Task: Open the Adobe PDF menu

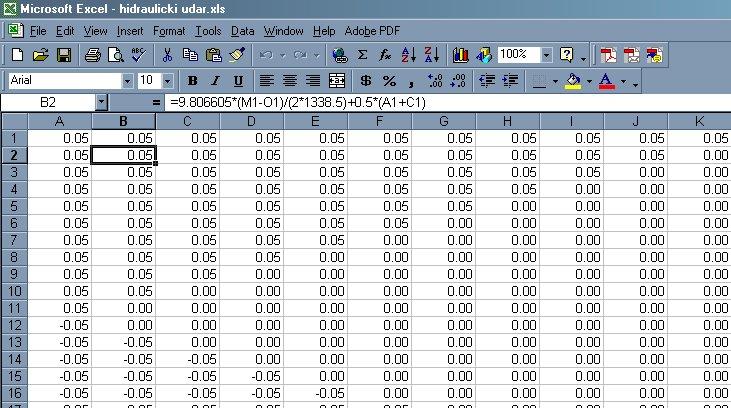Action: coord(372,31)
